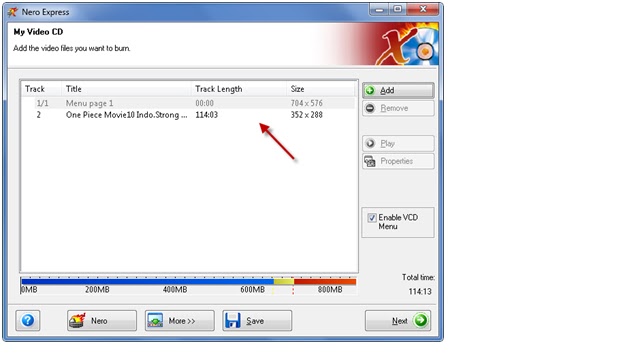Click the minus icon on Remove
Screen dimensions: 640x360
pos(370,108)
